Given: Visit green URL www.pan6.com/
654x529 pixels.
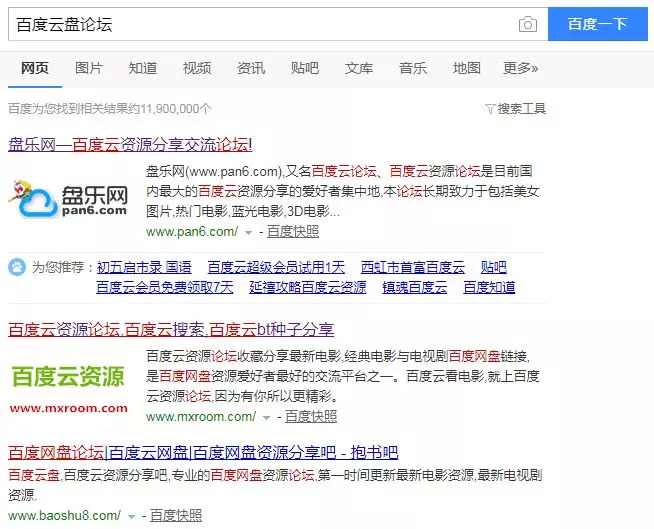Looking at the screenshot, I should 192,232.
